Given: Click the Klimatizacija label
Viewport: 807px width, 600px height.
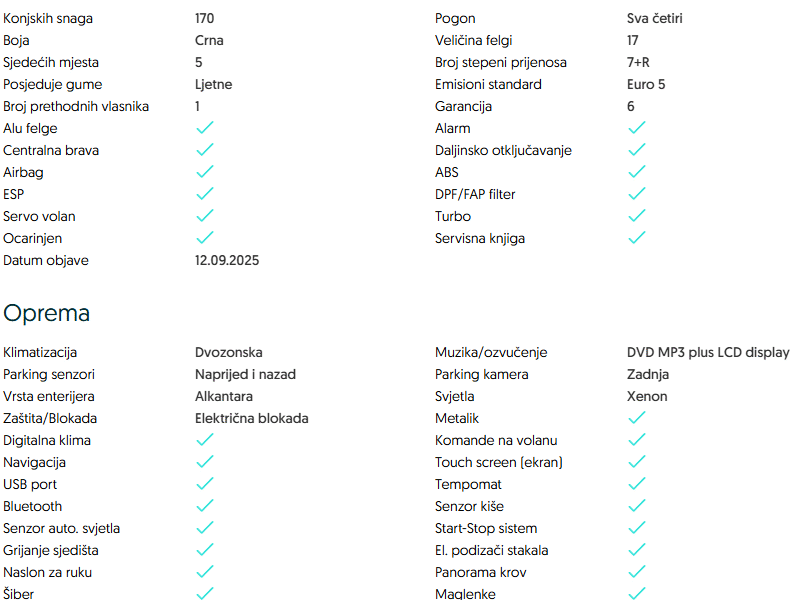Looking at the screenshot, I should click(40, 352).
